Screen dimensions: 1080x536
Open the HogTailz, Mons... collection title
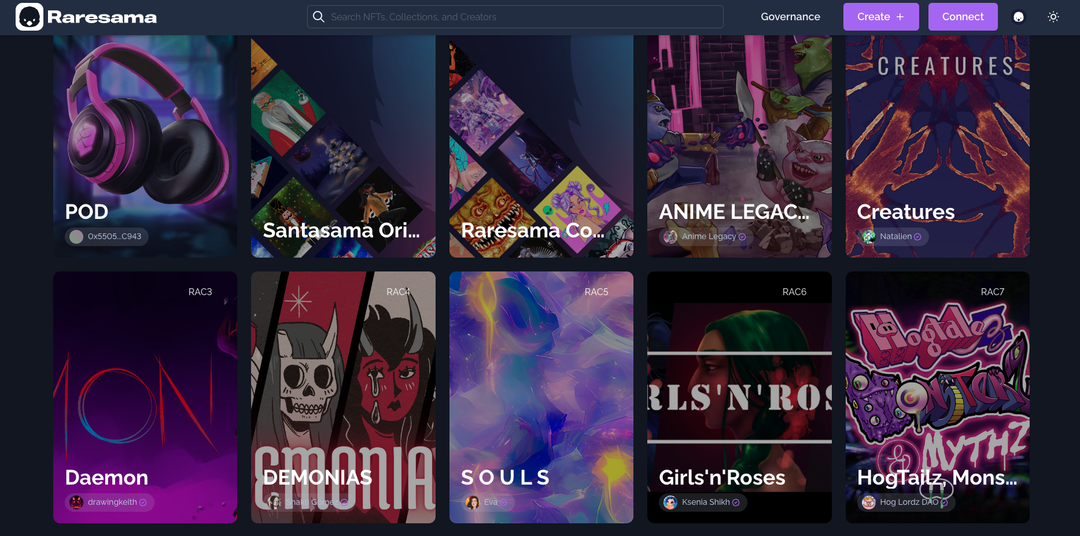pos(937,477)
